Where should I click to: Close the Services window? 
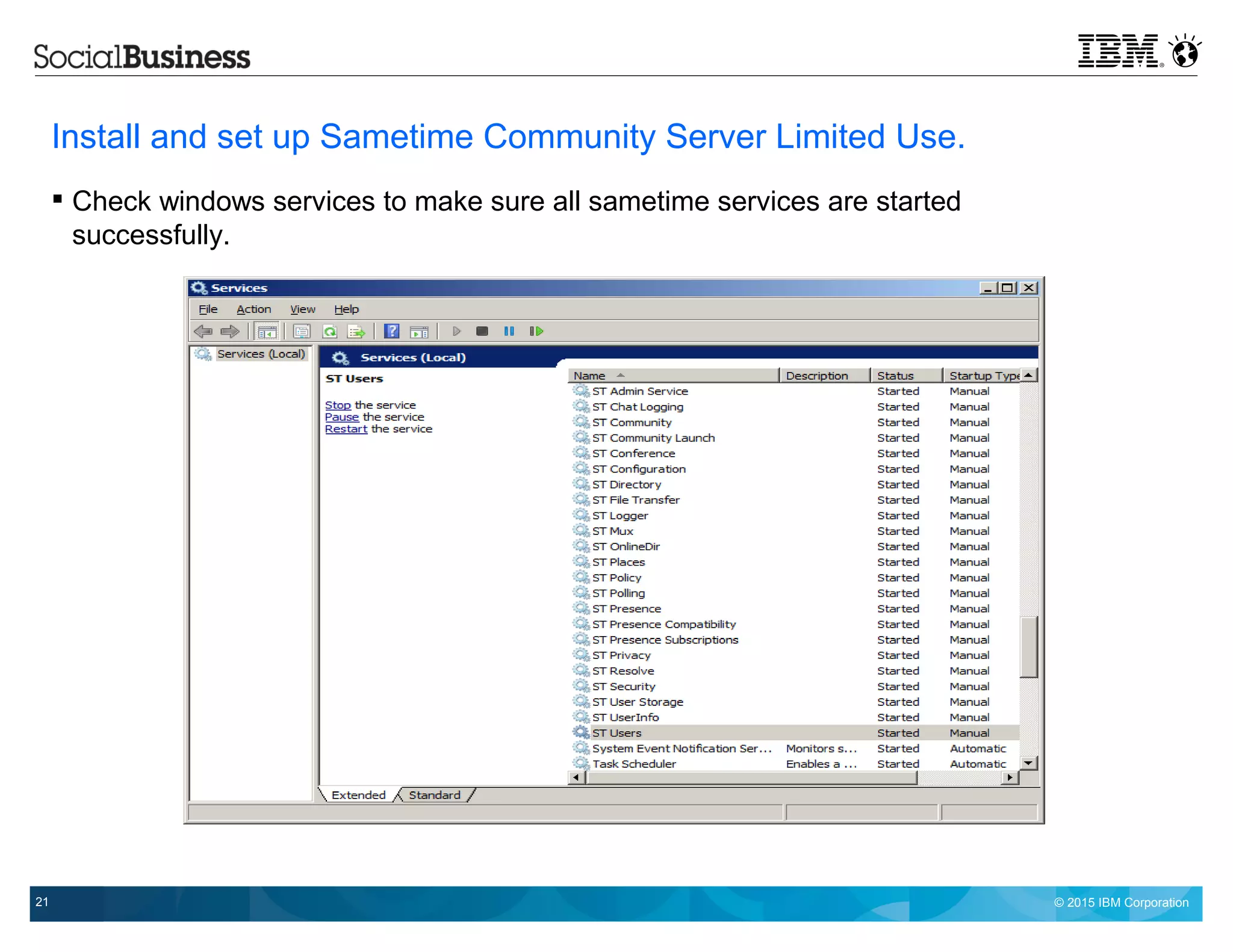click(1029, 288)
